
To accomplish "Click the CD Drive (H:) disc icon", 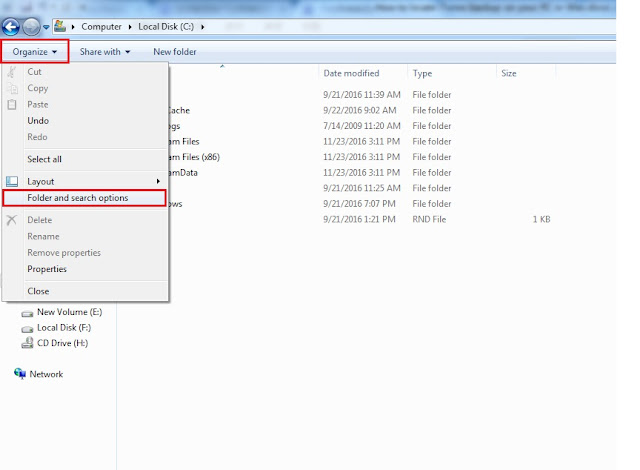I will 27,343.
